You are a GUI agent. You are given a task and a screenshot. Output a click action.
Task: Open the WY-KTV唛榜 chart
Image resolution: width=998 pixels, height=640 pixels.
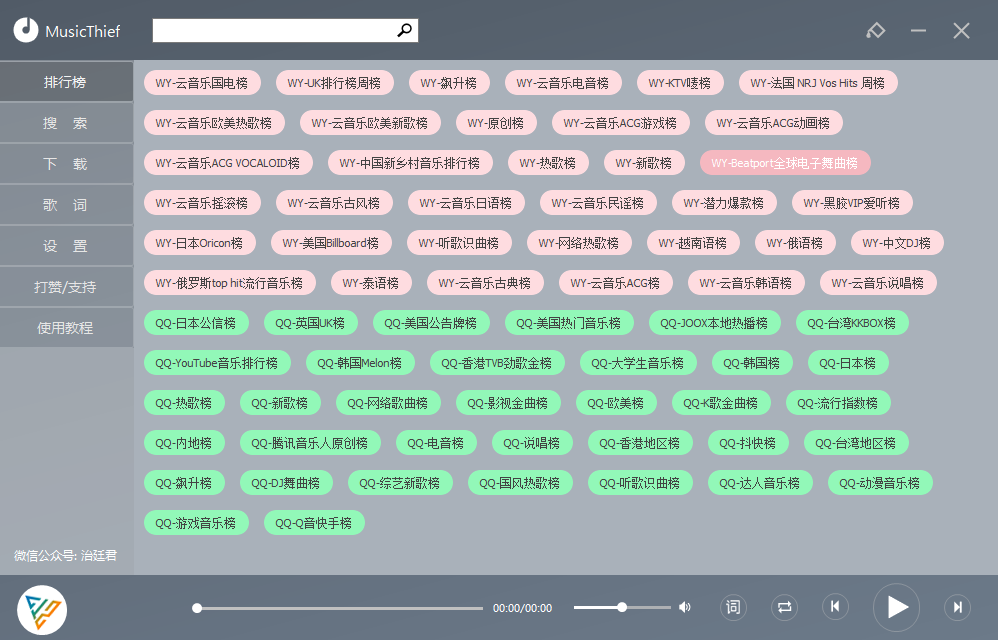tap(680, 83)
